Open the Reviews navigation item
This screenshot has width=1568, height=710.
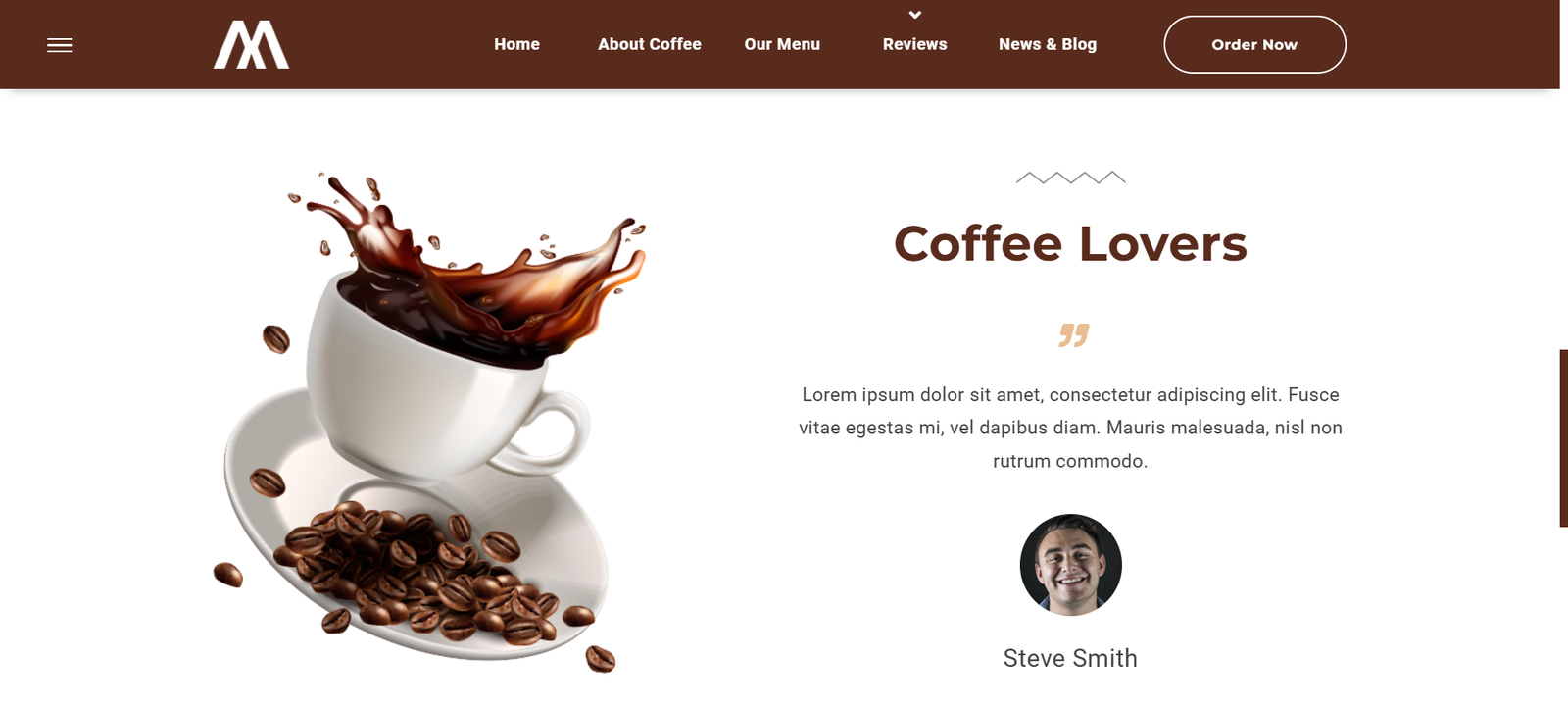[x=915, y=44]
